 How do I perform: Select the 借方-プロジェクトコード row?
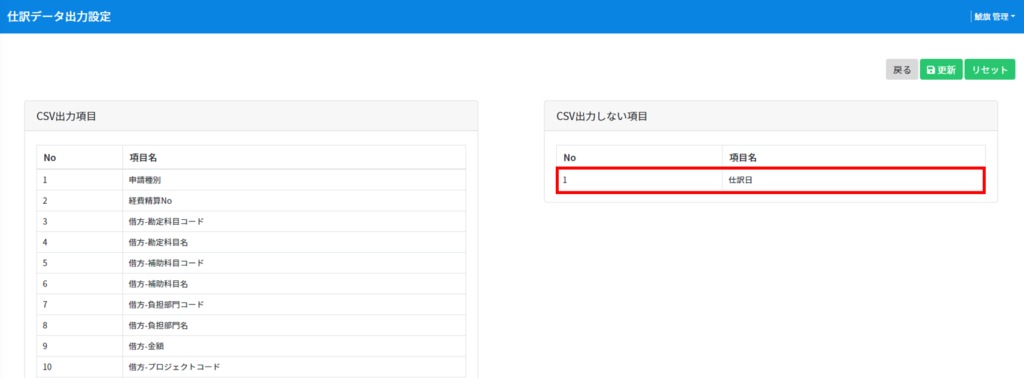pos(251,368)
